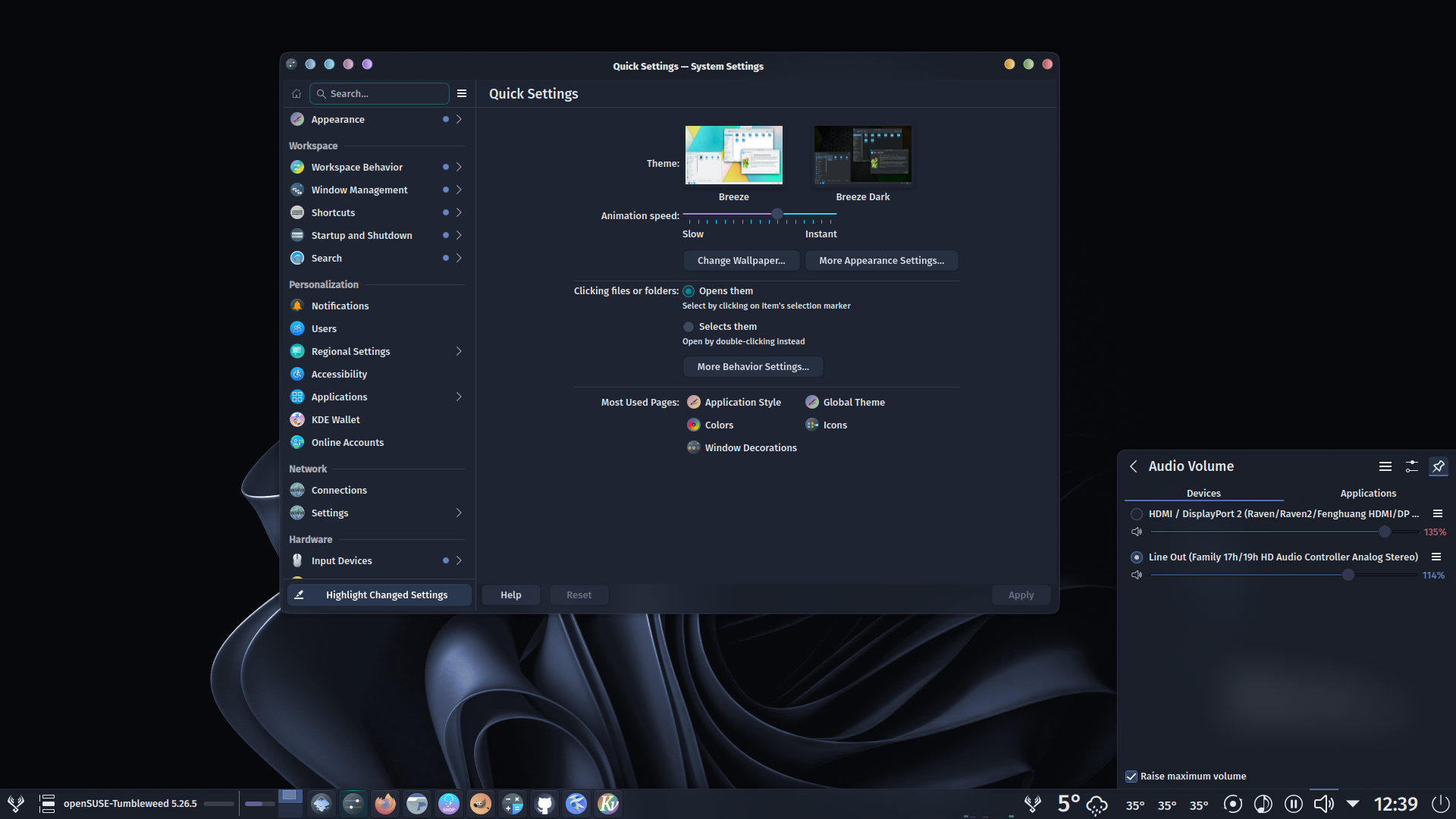Pin the Audio Volume popup open
The image size is (1456, 819).
[x=1439, y=466]
